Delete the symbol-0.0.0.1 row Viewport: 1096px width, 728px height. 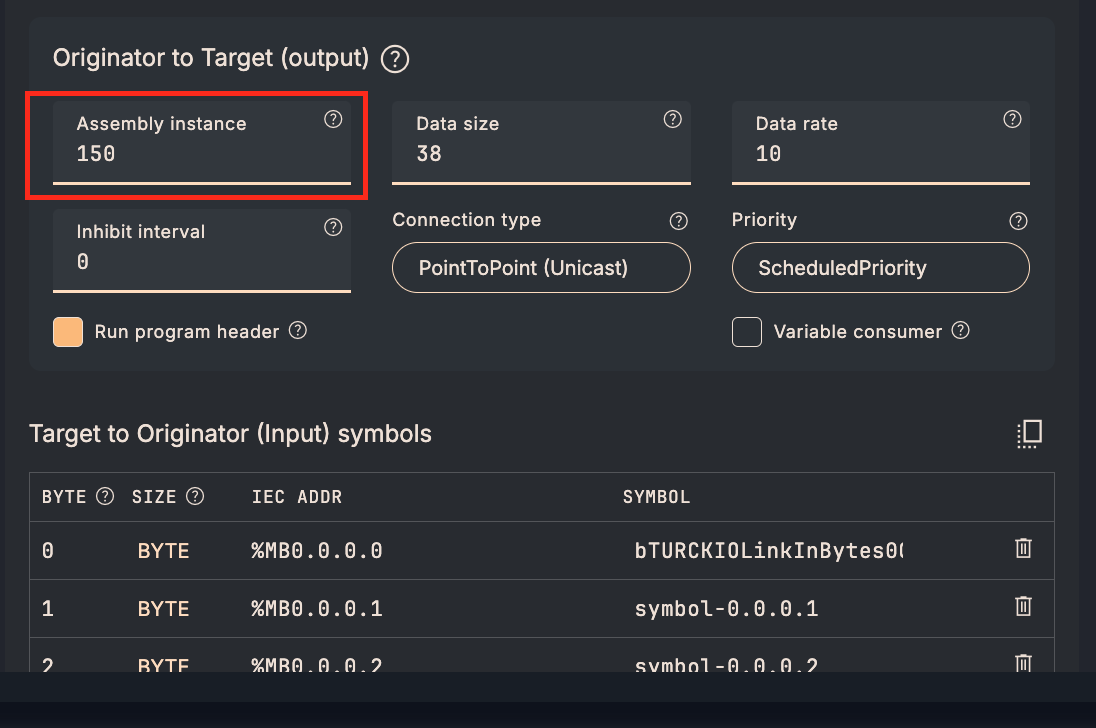point(1023,606)
